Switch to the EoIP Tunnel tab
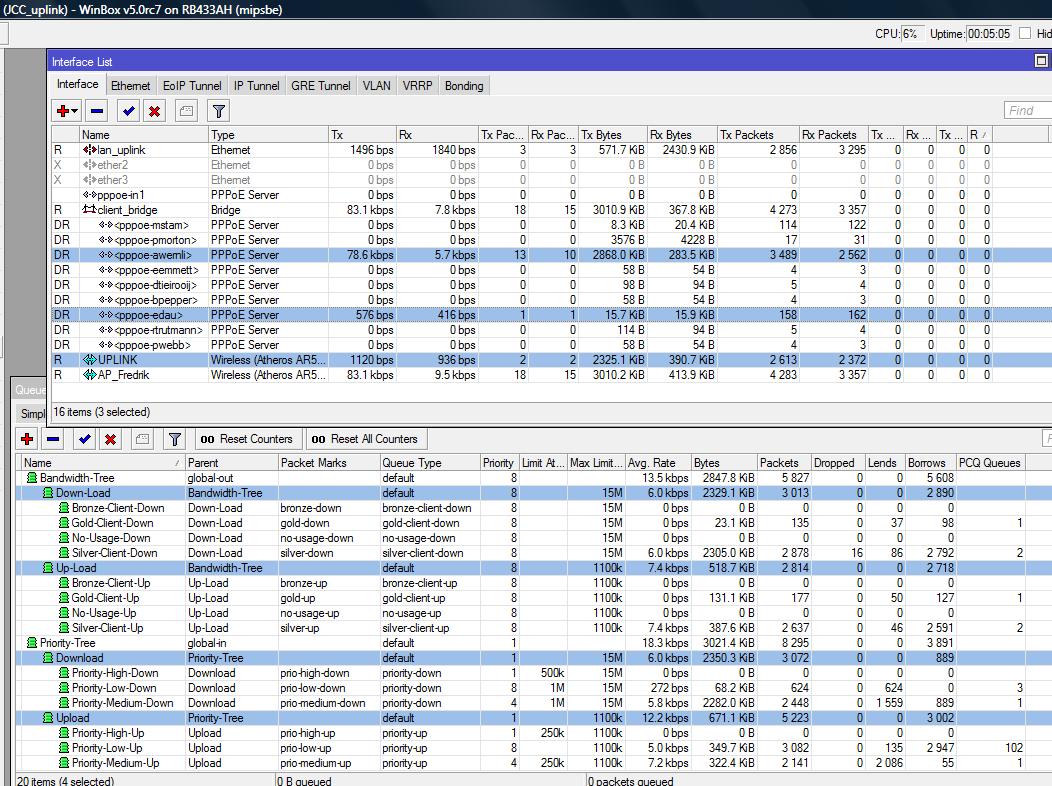This screenshot has height=786, width=1052. [x=192, y=86]
